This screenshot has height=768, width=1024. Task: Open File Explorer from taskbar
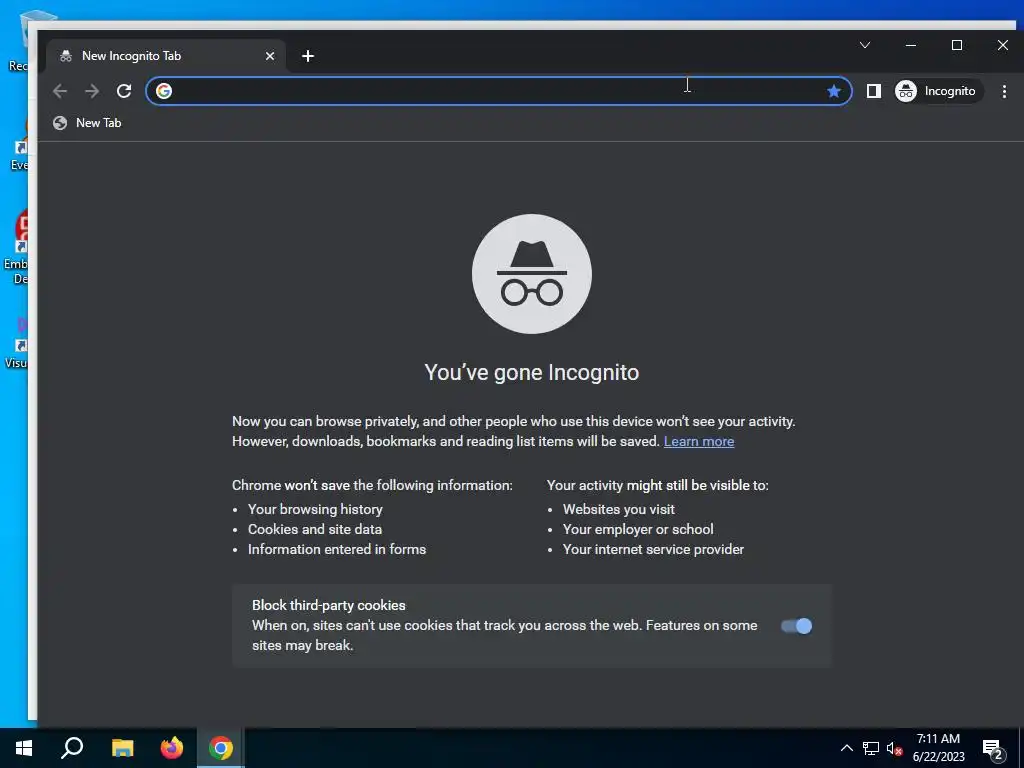(122, 748)
